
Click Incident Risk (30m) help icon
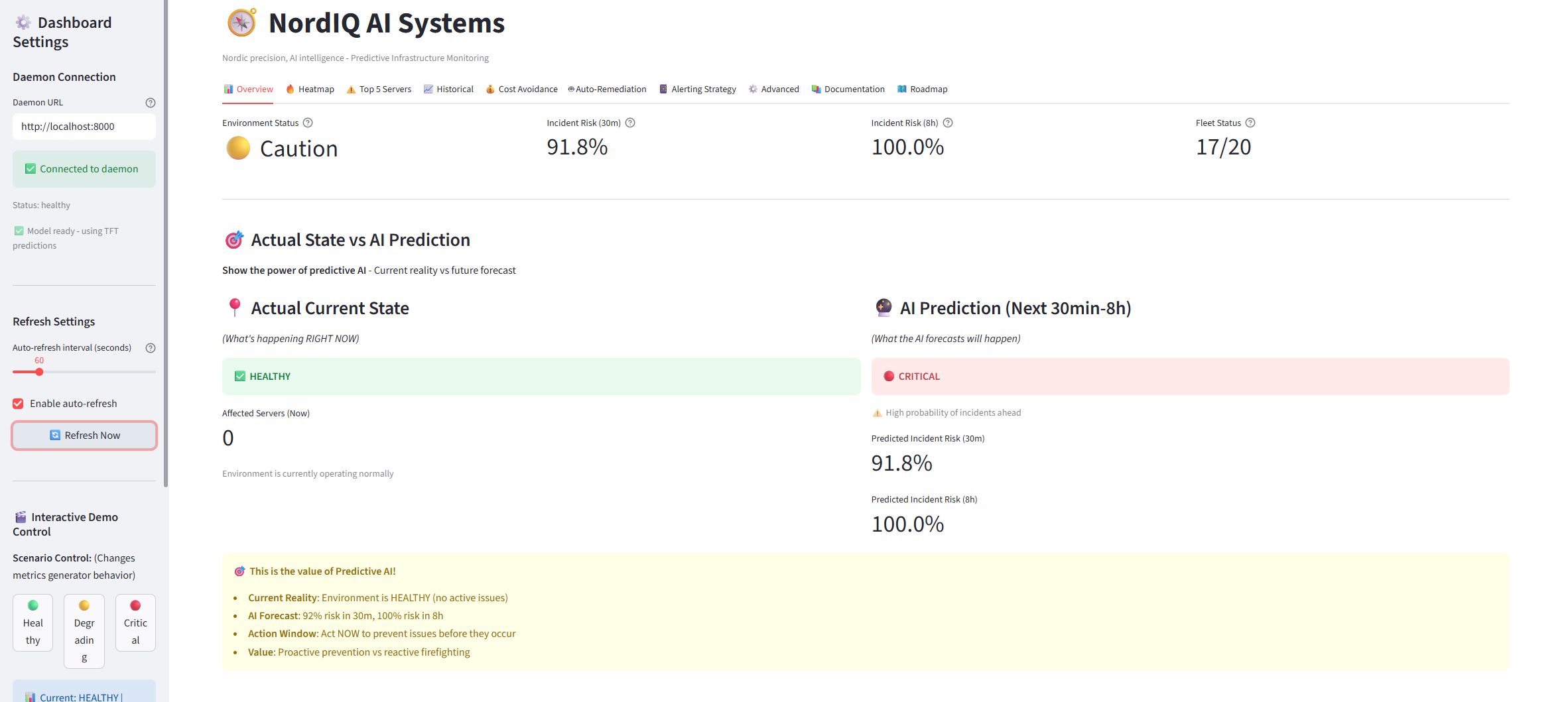tap(630, 123)
